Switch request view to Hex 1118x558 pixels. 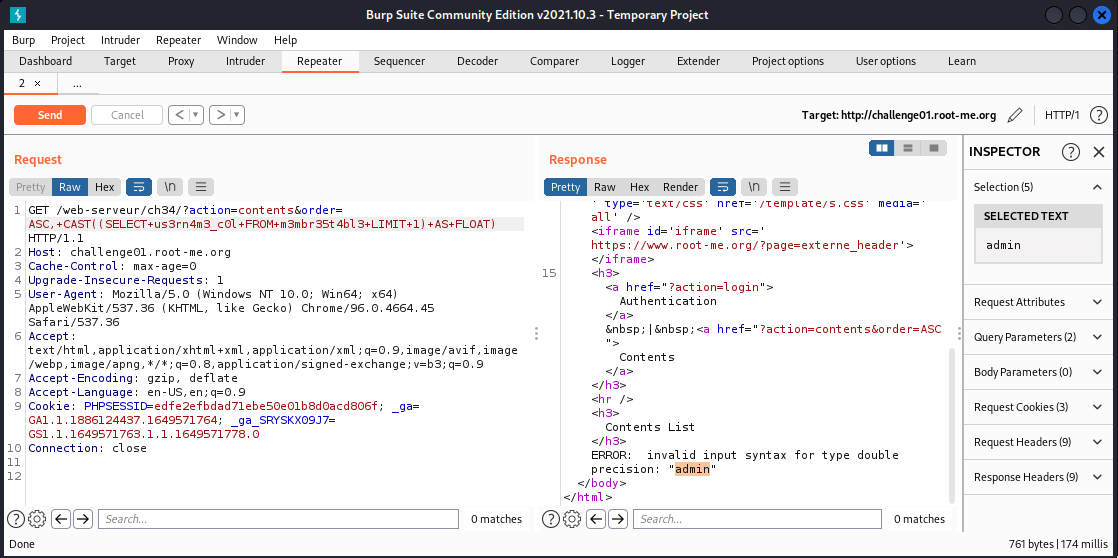tap(105, 187)
